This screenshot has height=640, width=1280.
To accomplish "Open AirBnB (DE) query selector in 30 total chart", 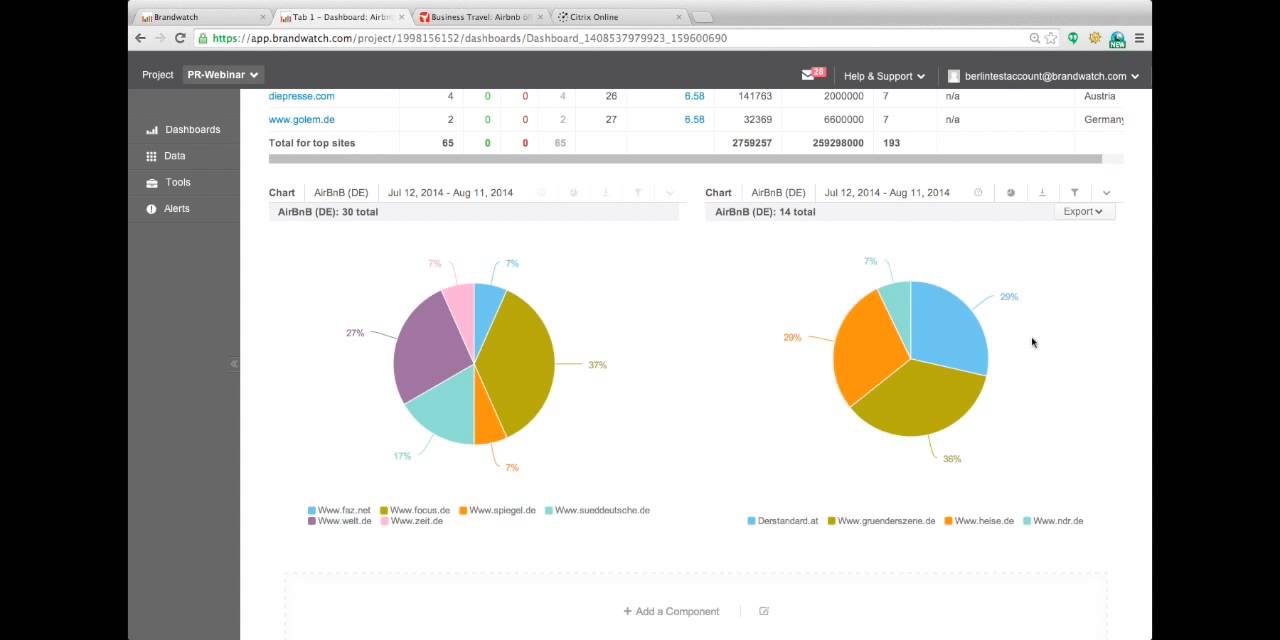I will pyautogui.click(x=341, y=193).
